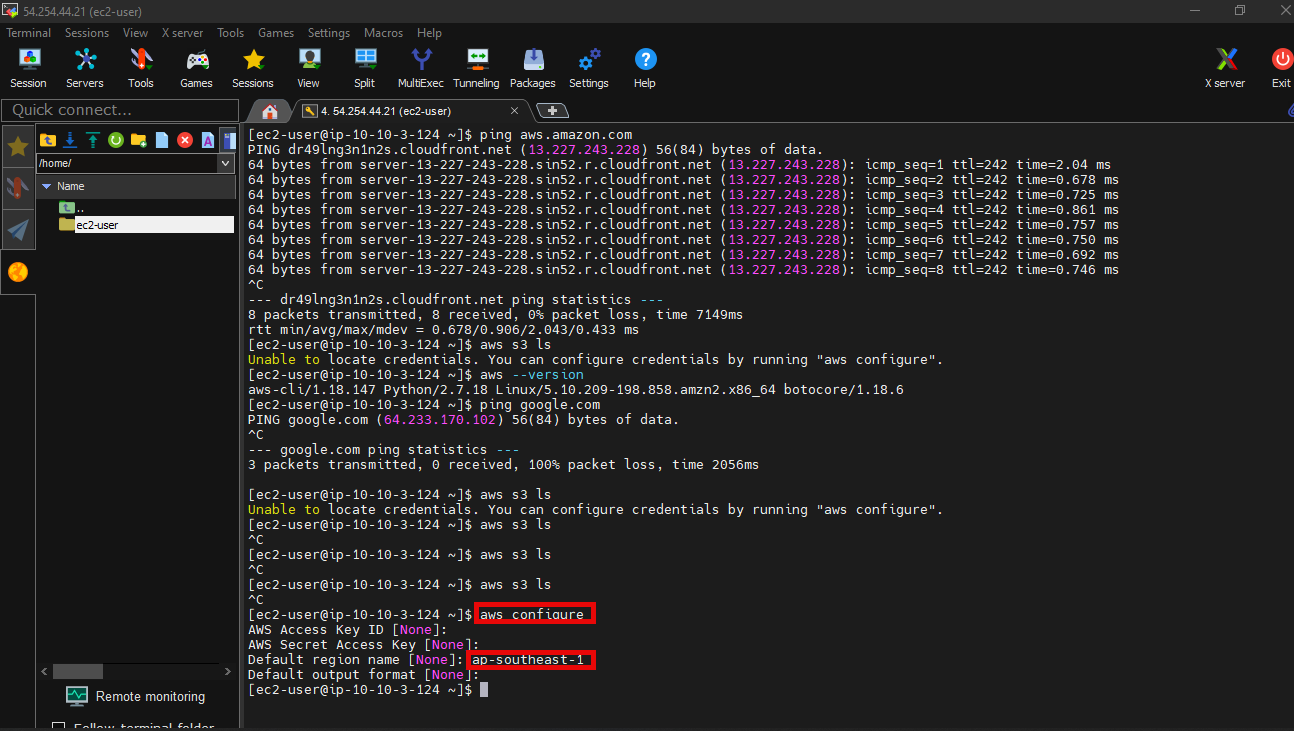The height and width of the screenshot is (731, 1294).
Task: Open the Help menu in menu bar
Action: [x=429, y=33]
